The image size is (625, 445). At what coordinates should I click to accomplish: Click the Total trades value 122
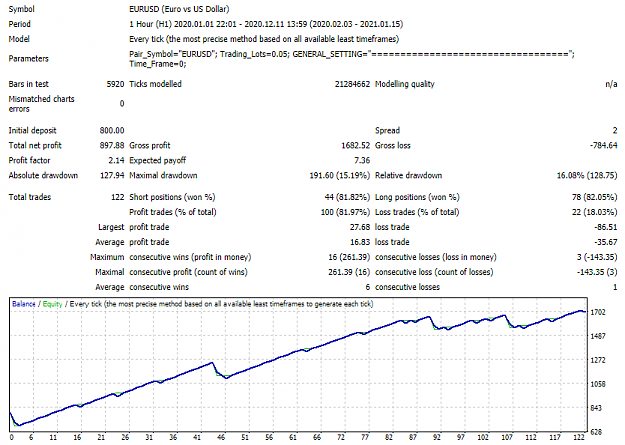(x=118, y=197)
